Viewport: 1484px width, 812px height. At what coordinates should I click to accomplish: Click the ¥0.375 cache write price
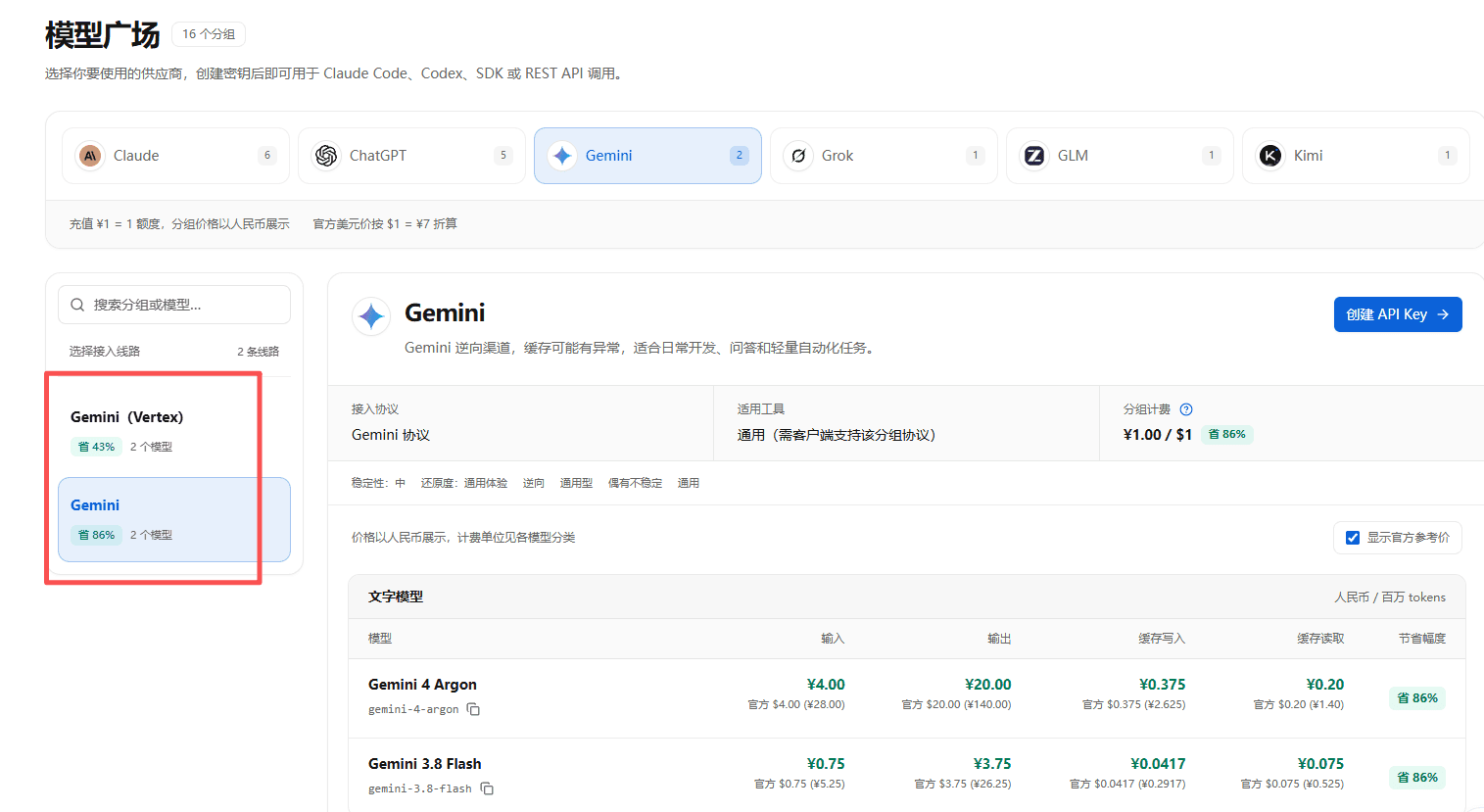pos(1162,685)
